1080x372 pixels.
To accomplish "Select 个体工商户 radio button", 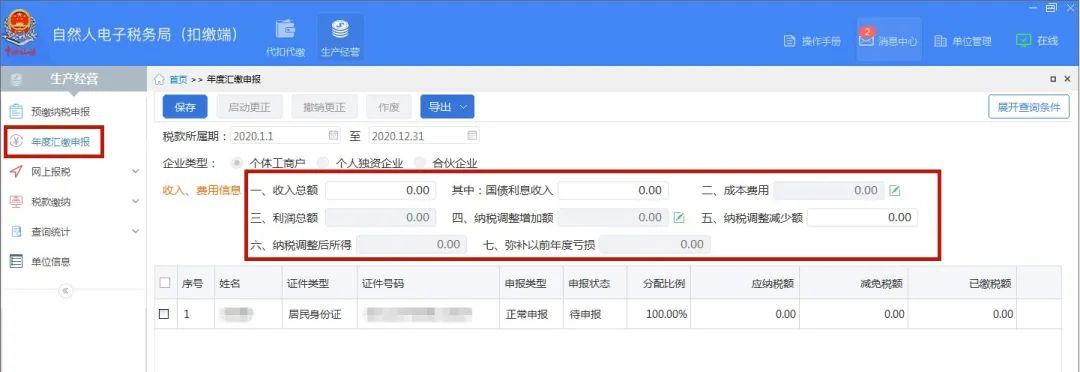I will pos(238,163).
